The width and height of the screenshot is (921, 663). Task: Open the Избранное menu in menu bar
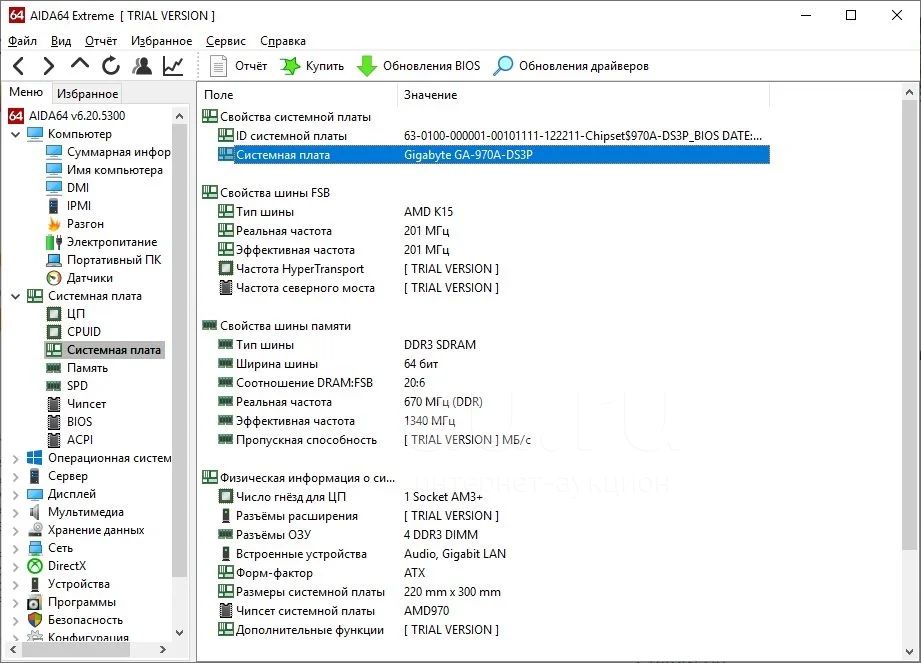coord(162,41)
